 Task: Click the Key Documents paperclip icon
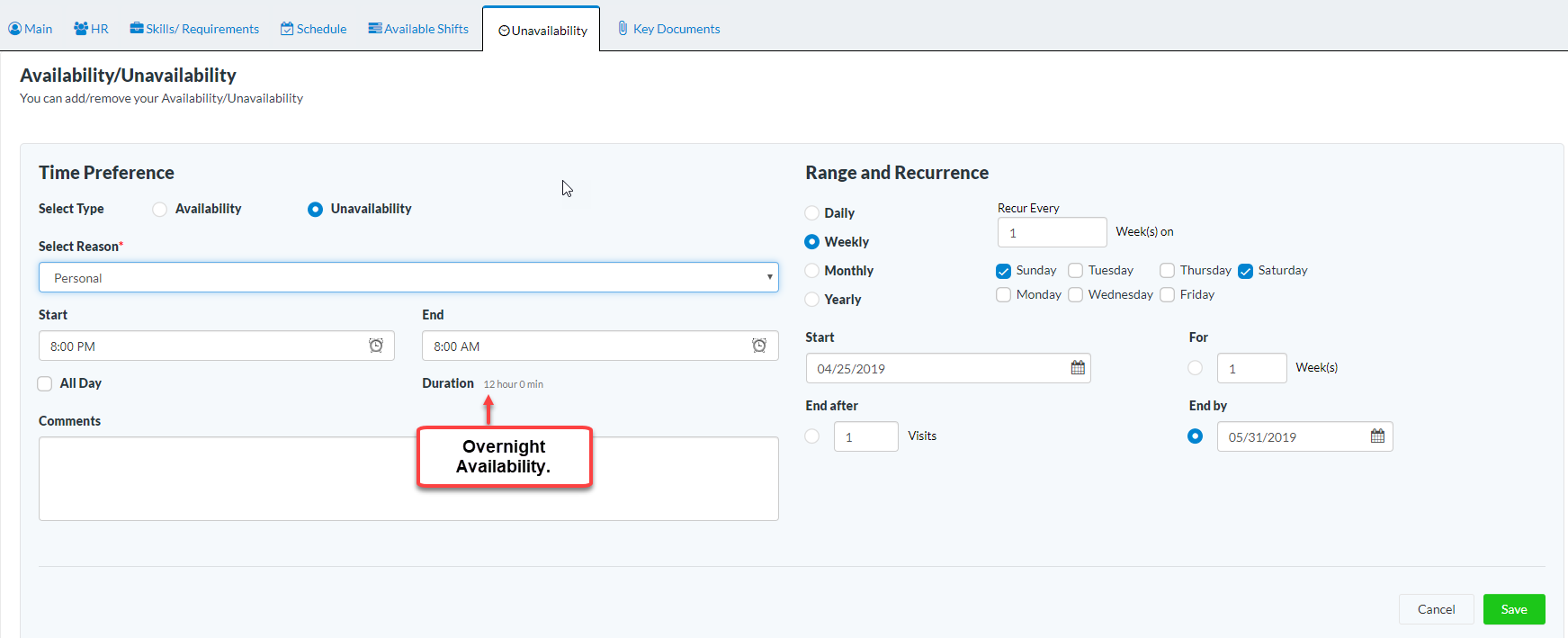pos(623,29)
